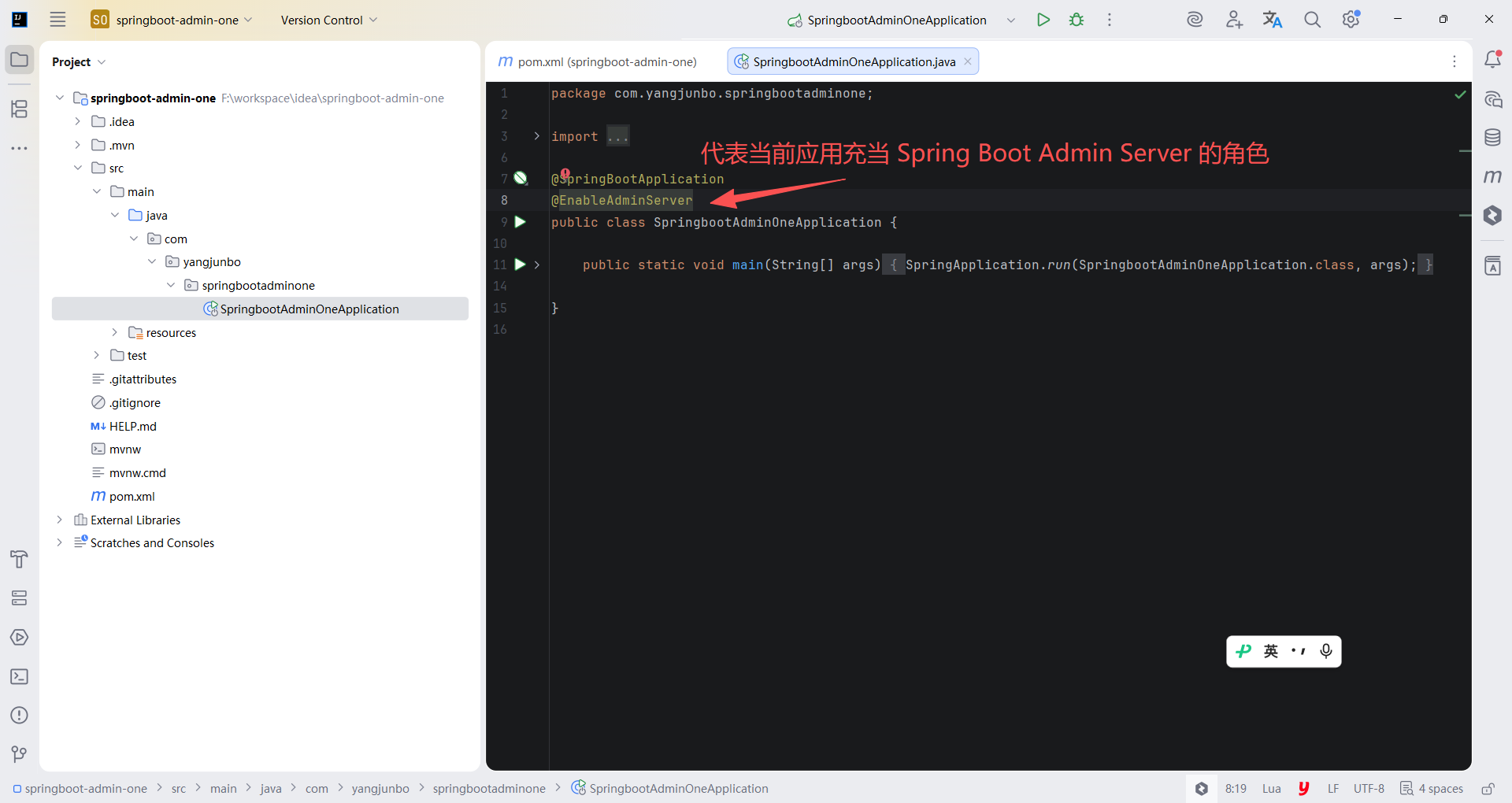Click the green inspection checkmark in the editor
This screenshot has height=803, width=1512.
click(1460, 94)
